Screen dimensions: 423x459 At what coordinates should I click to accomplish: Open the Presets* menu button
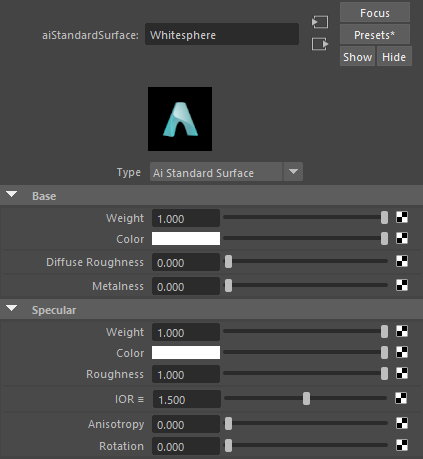point(375,34)
